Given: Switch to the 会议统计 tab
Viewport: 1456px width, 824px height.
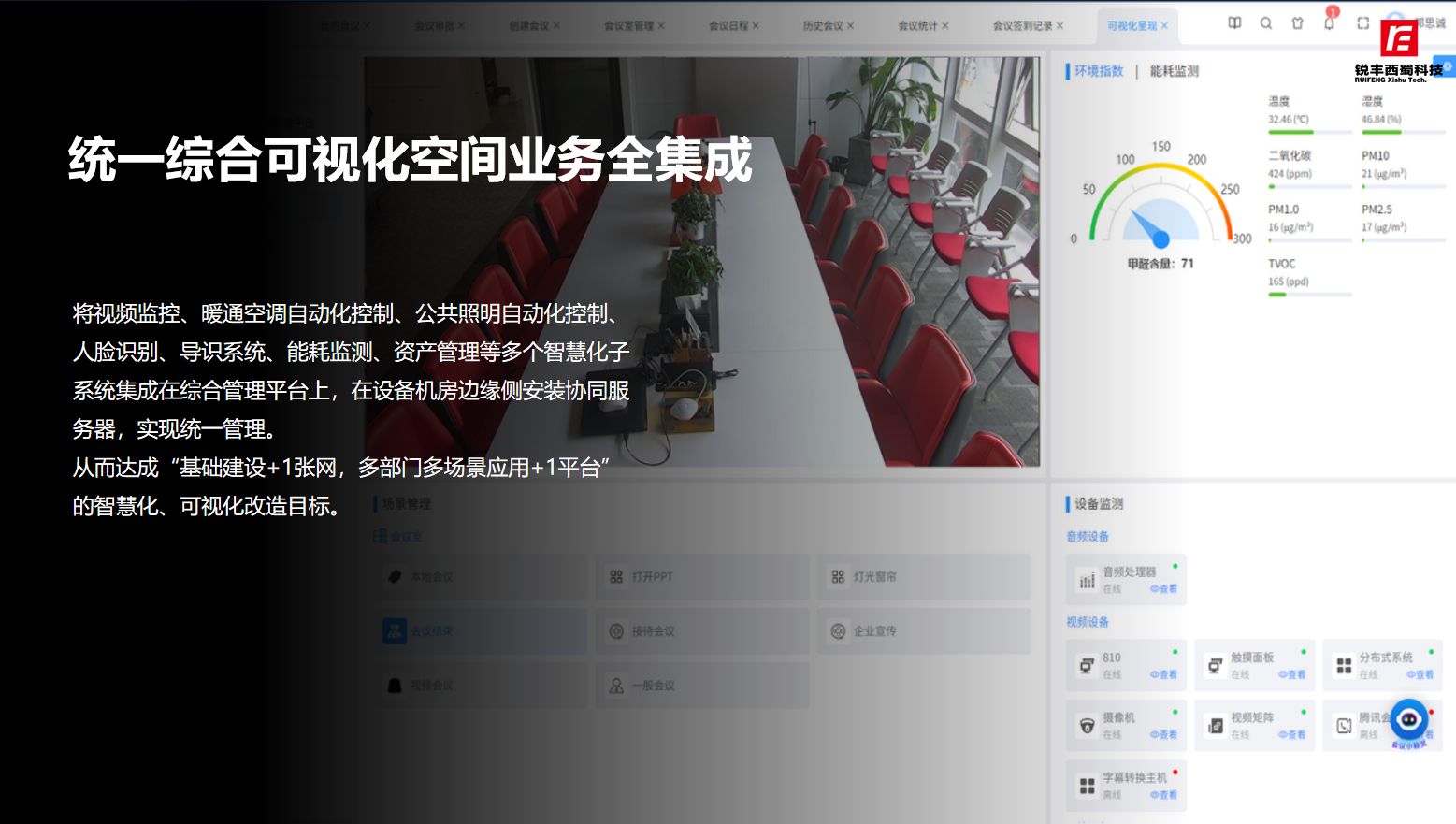Looking at the screenshot, I should [x=917, y=26].
